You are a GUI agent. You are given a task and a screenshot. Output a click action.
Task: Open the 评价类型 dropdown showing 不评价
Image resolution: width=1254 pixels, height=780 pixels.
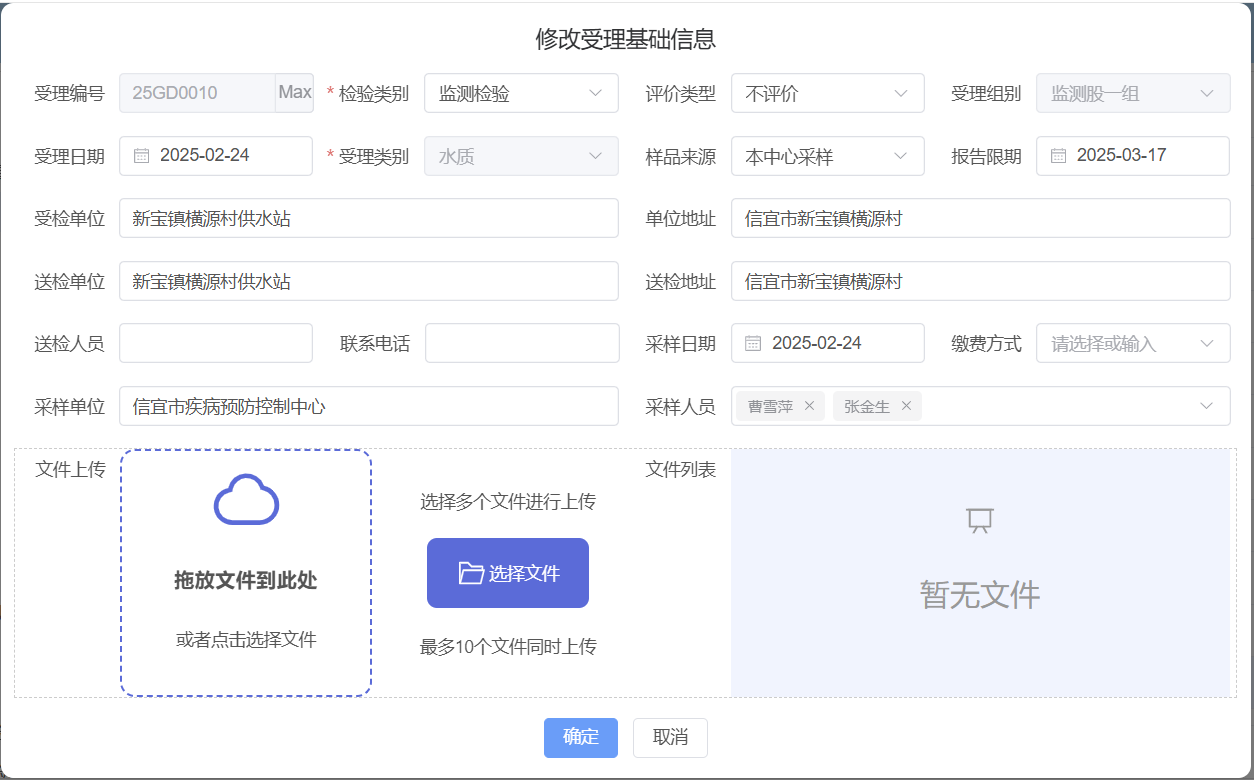coord(828,93)
